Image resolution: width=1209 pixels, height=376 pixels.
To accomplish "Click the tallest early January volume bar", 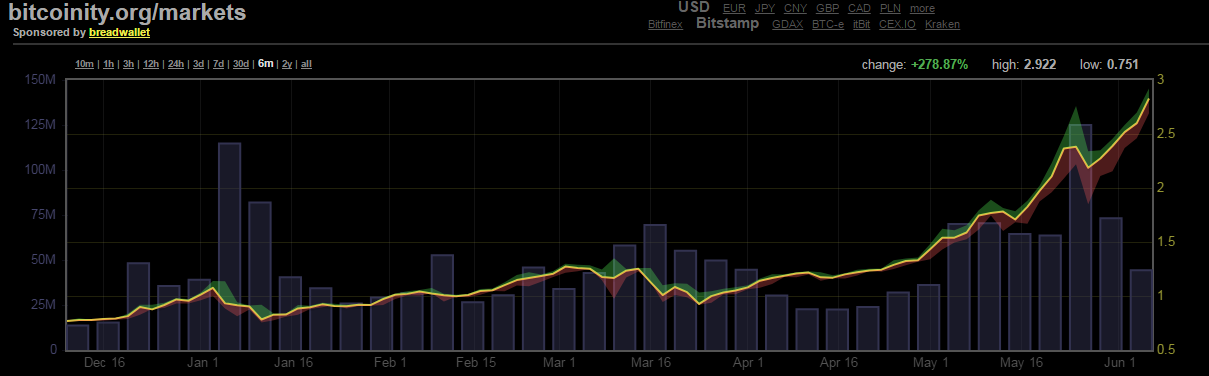I will coord(229,246).
